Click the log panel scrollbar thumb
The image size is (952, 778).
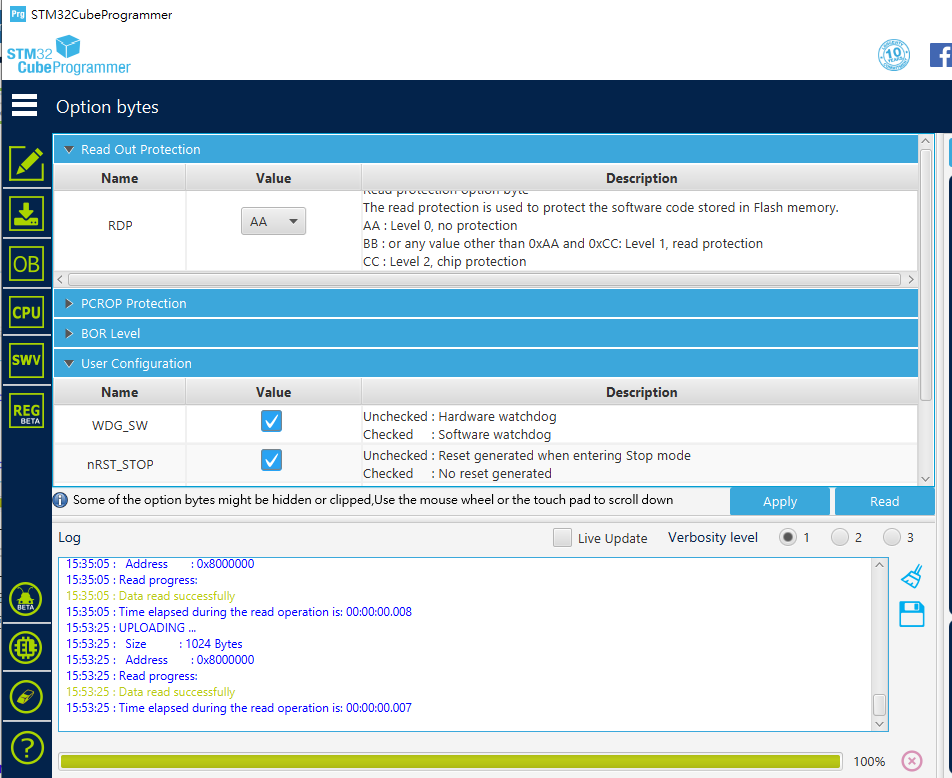(879, 705)
